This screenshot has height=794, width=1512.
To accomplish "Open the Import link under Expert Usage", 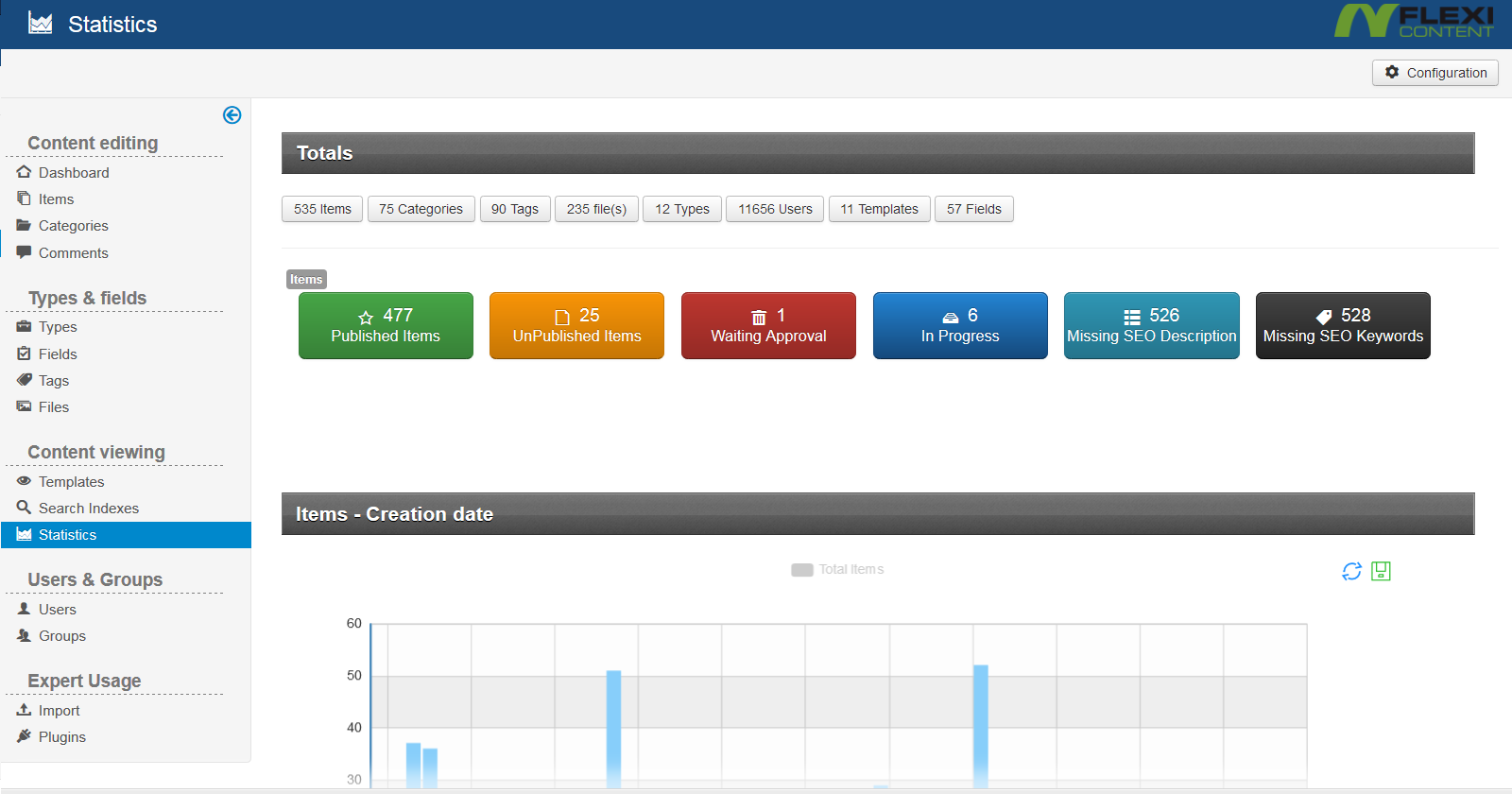I will pos(59,710).
